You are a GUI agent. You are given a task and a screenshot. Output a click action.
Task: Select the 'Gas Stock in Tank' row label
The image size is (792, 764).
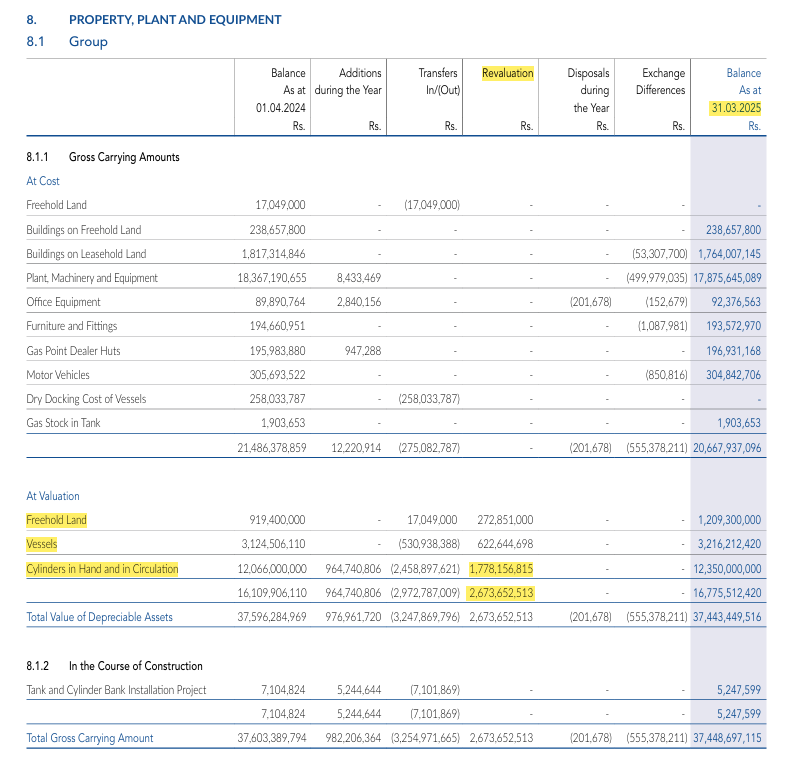pos(63,423)
